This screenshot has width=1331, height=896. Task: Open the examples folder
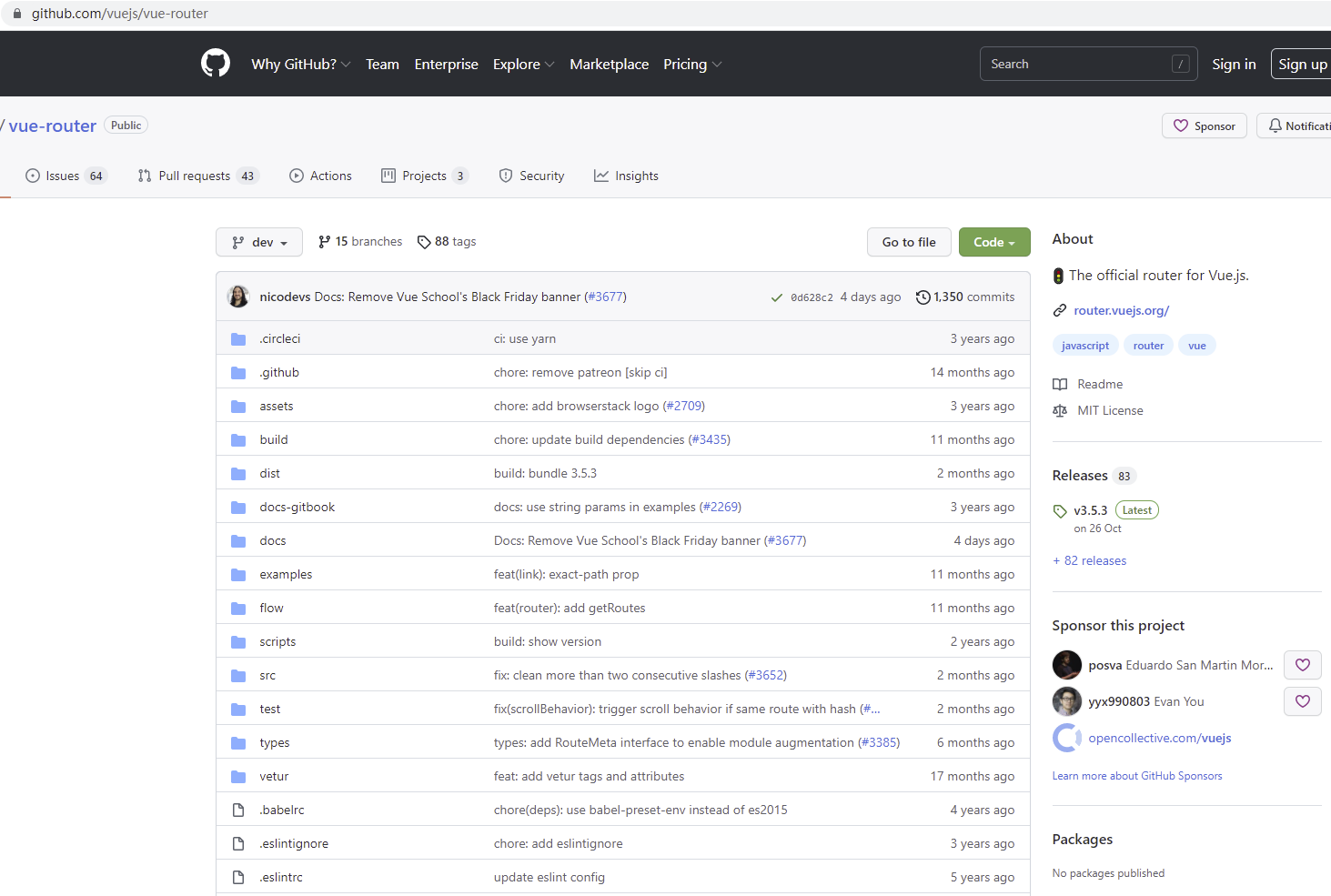(x=286, y=575)
